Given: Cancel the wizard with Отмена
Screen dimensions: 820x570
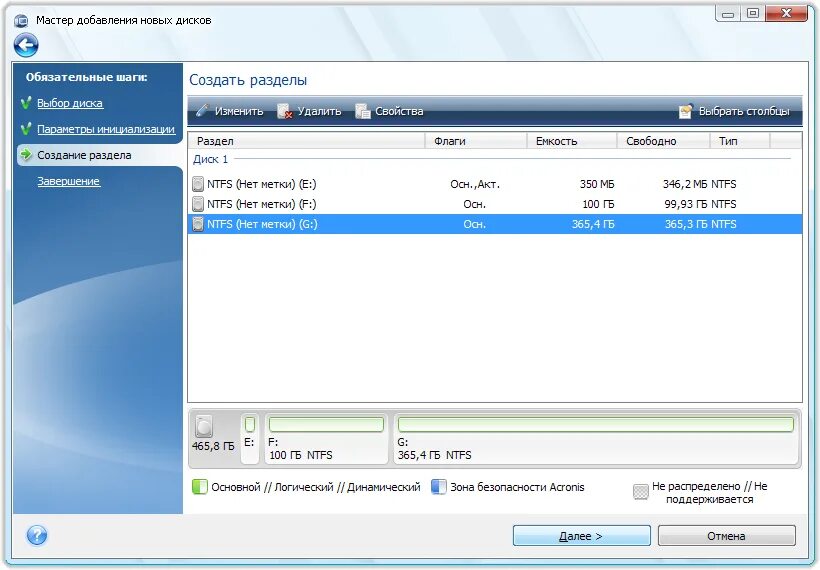Looking at the screenshot, I should coord(726,535).
